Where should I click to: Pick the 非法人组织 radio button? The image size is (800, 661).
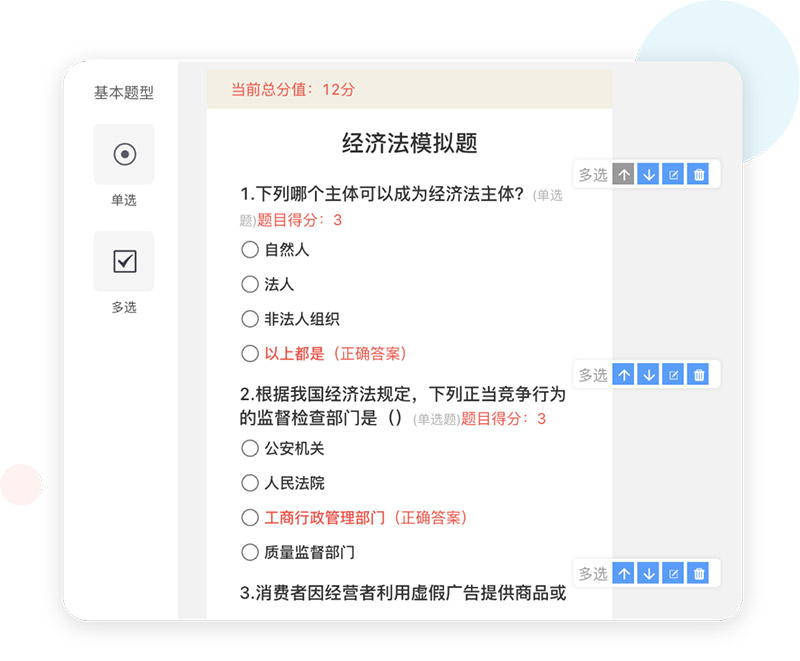[x=250, y=319]
